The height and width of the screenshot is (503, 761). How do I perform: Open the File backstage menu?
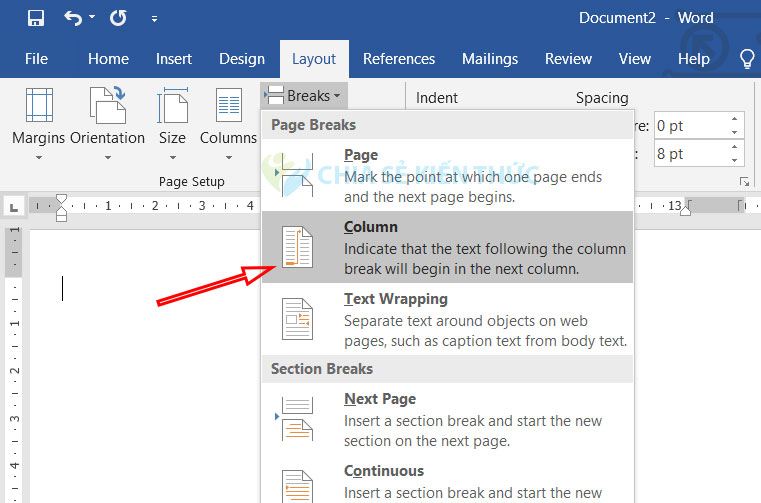point(36,59)
